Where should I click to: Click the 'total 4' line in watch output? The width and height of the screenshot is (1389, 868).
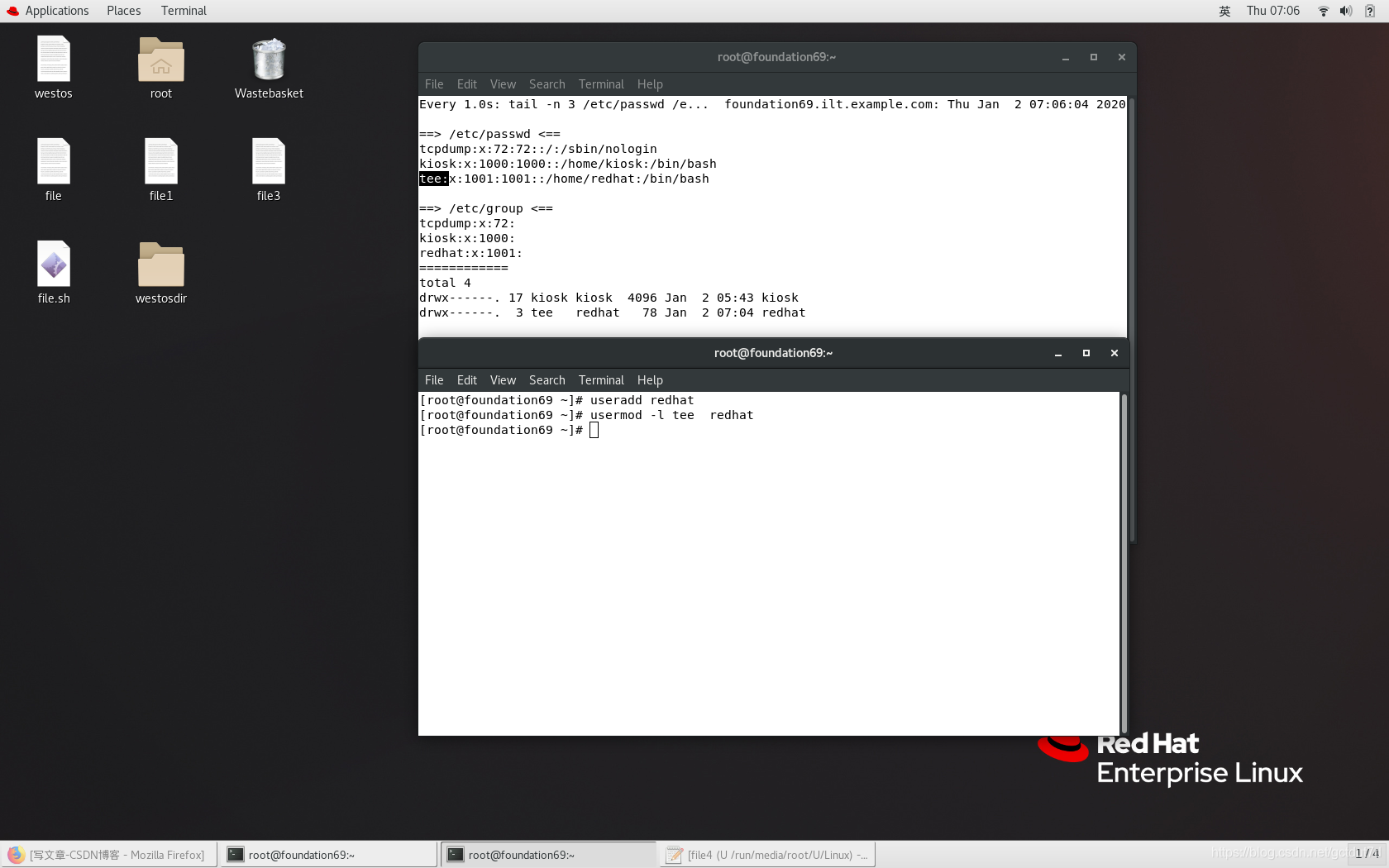(445, 283)
